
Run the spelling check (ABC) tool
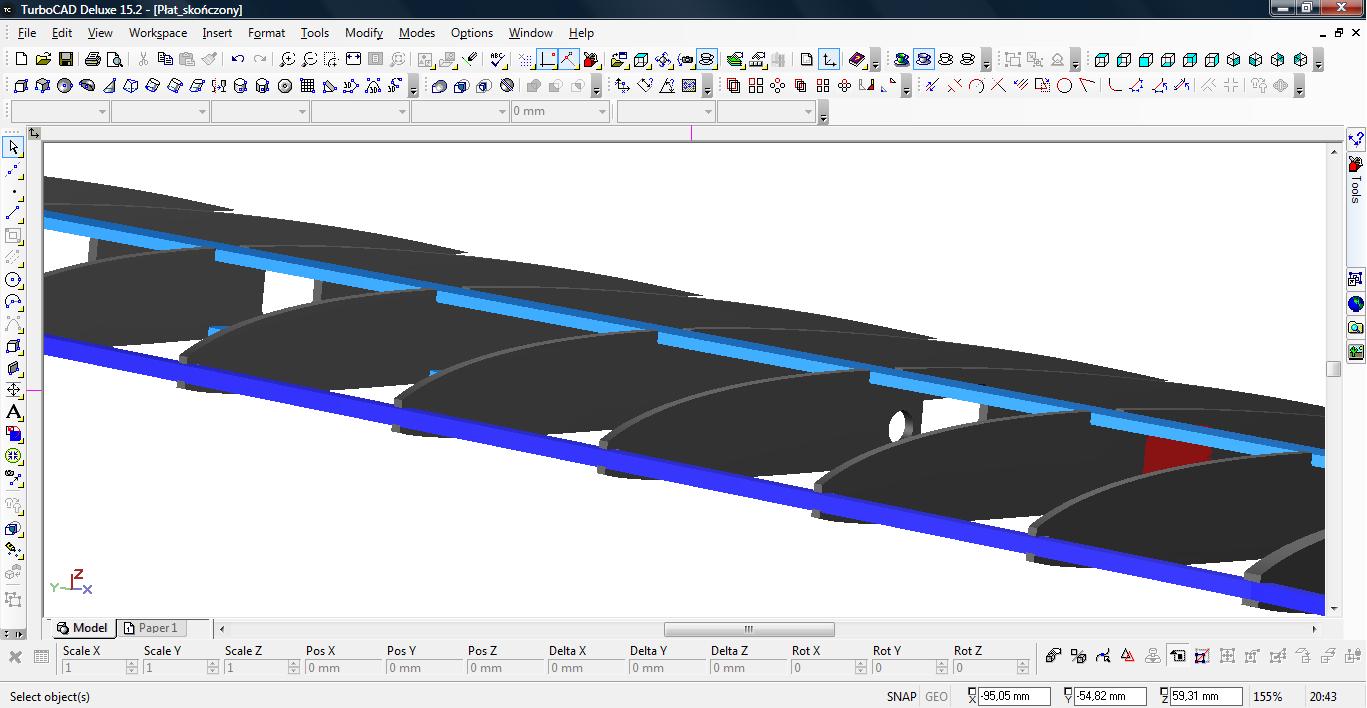[x=497, y=60]
